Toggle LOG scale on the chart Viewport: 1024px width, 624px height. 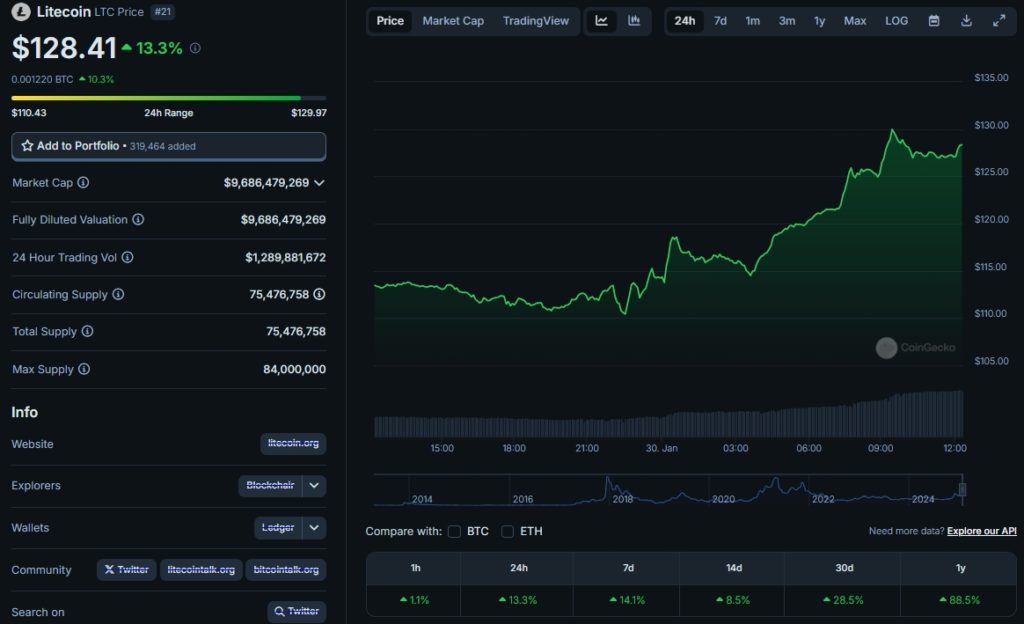pos(895,20)
